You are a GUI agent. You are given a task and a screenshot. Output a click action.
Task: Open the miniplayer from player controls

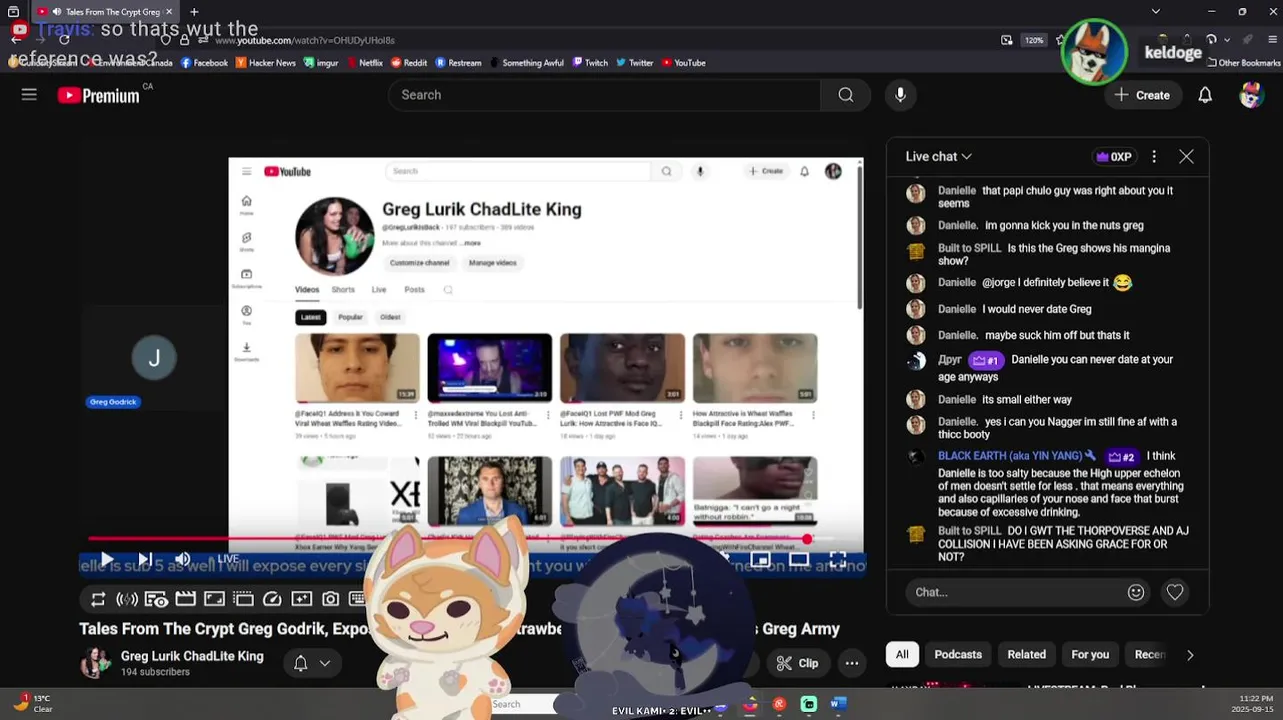coord(761,559)
